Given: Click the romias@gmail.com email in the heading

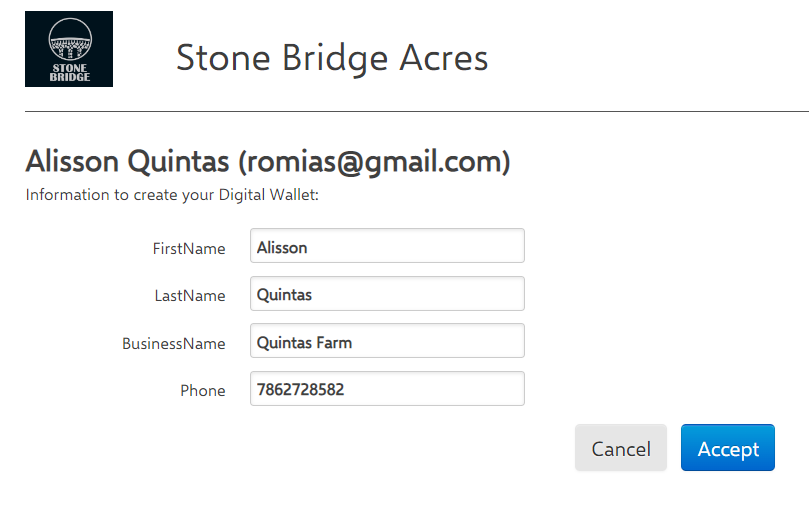Looking at the screenshot, I should pyautogui.click(x=374, y=162).
